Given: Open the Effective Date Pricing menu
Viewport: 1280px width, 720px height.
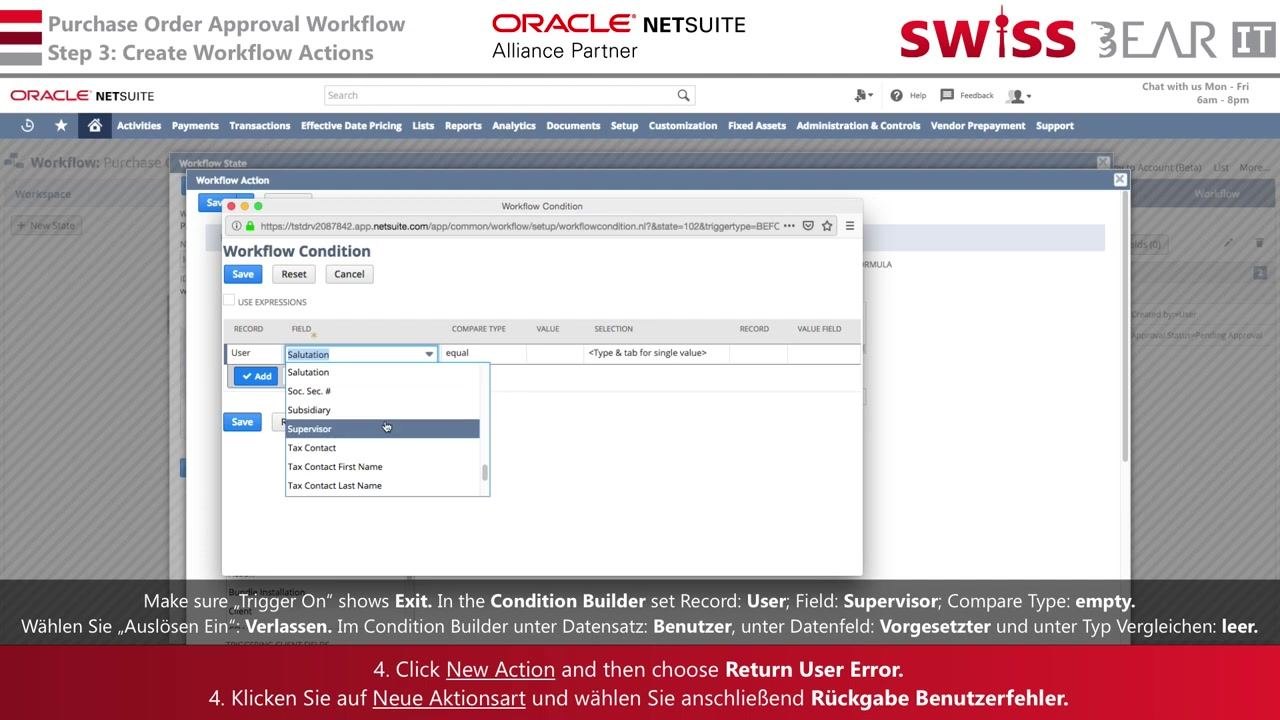Looking at the screenshot, I should (x=351, y=126).
